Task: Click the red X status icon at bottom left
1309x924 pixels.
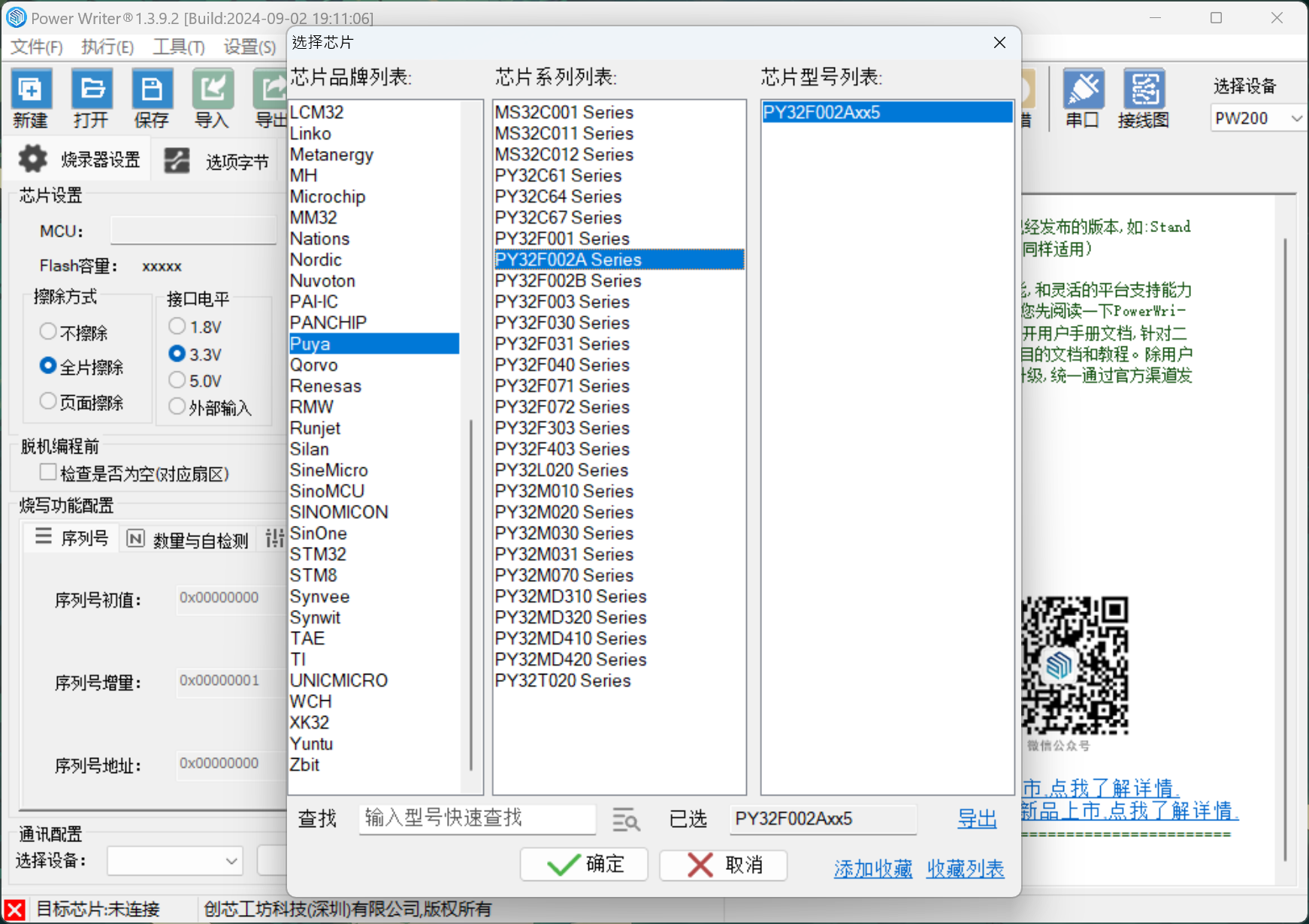Action: pyautogui.click(x=14, y=910)
